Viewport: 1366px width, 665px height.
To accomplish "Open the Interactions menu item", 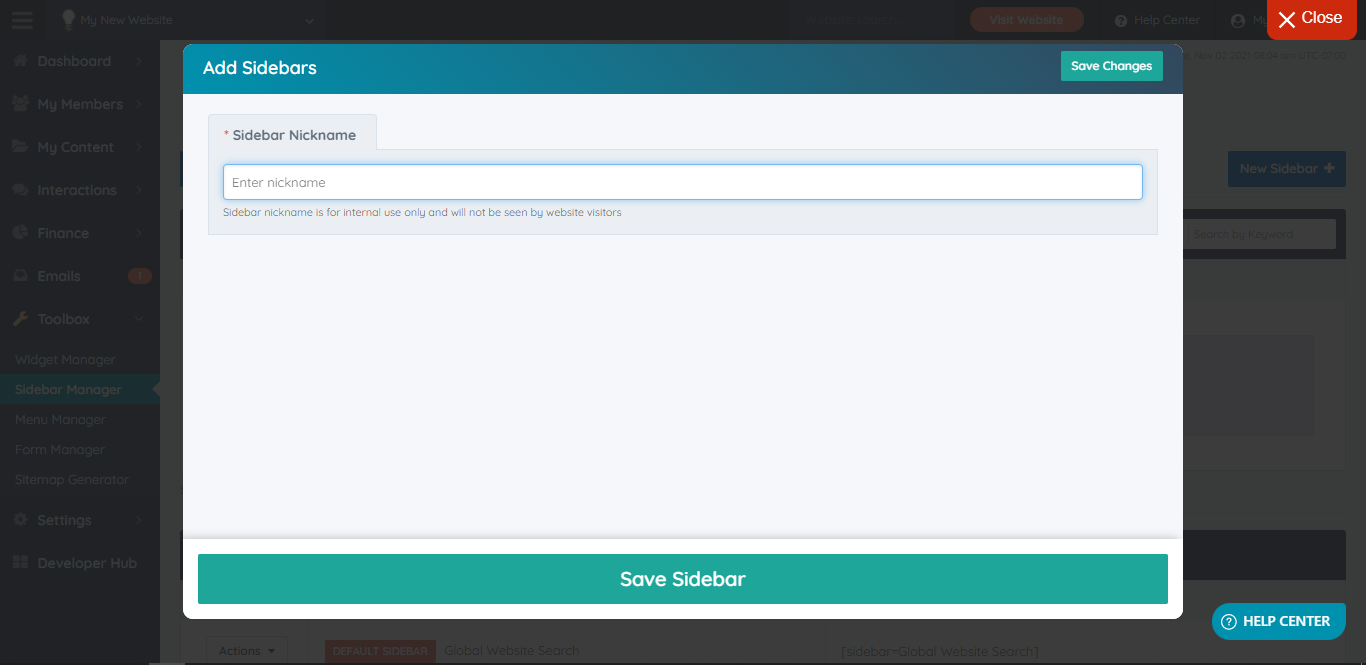I will coord(80,190).
